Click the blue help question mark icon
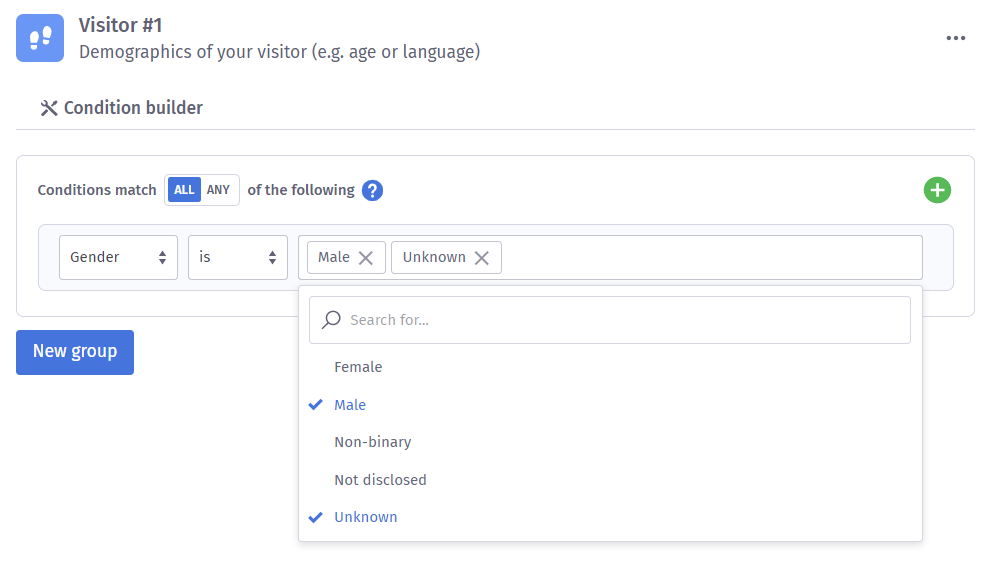This screenshot has height=568, width=990. (x=372, y=190)
